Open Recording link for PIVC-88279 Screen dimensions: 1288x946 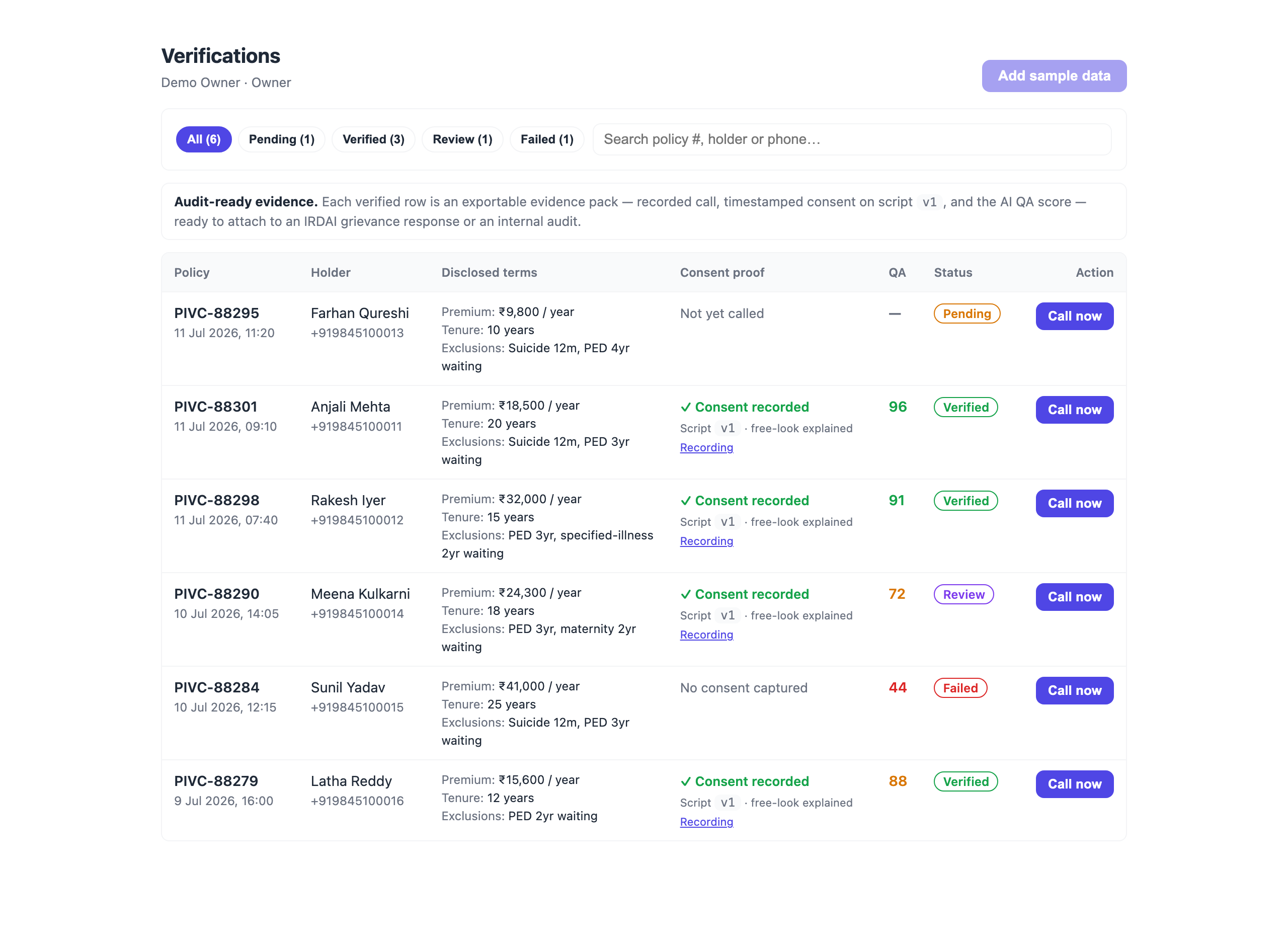[706, 822]
